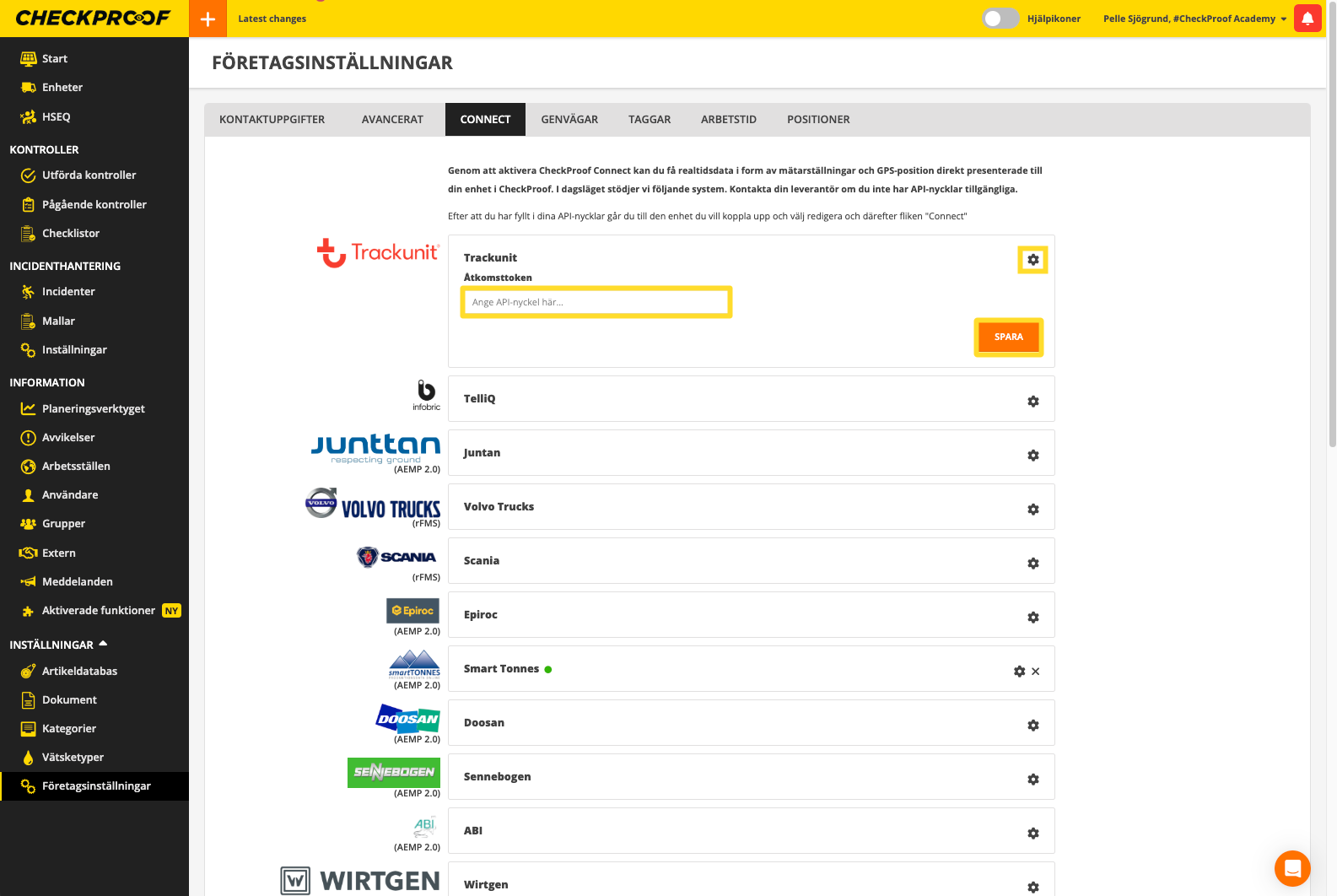Open the gear settings for Doosan
The image size is (1337, 896).
tap(1032, 726)
